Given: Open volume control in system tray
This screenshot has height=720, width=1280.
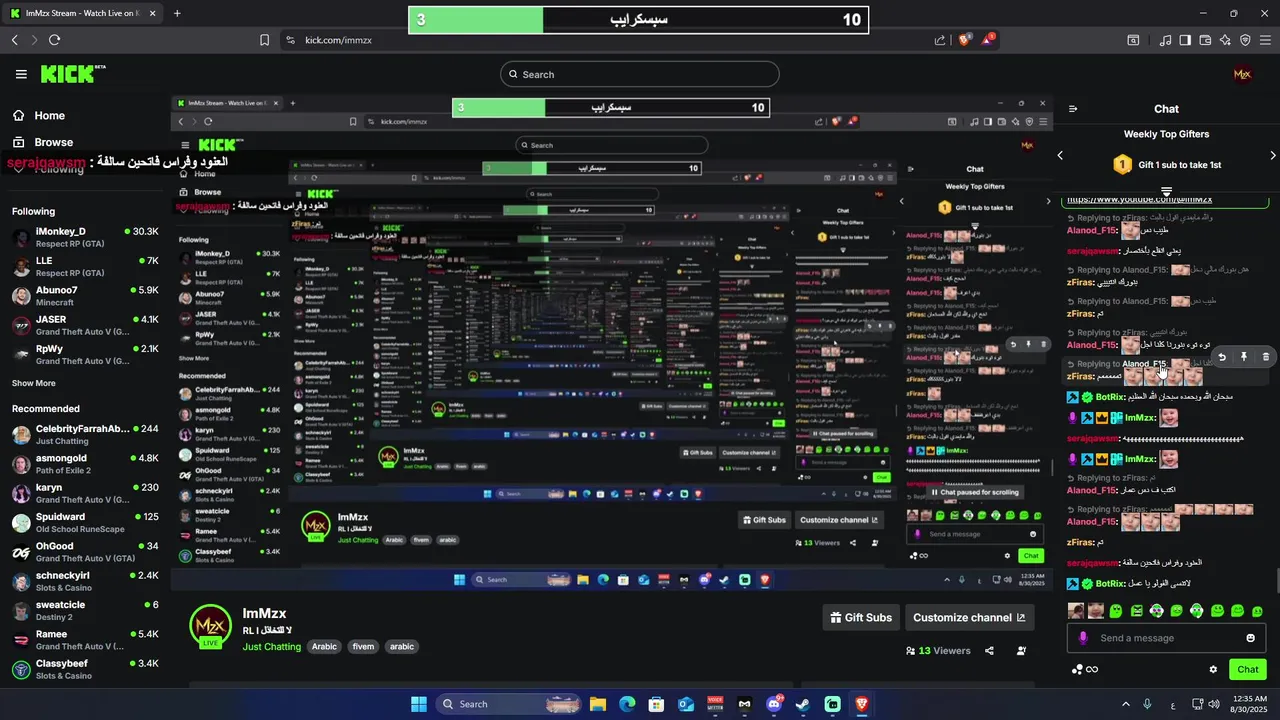Looking at the screenshot, I should coord(1214,704).
